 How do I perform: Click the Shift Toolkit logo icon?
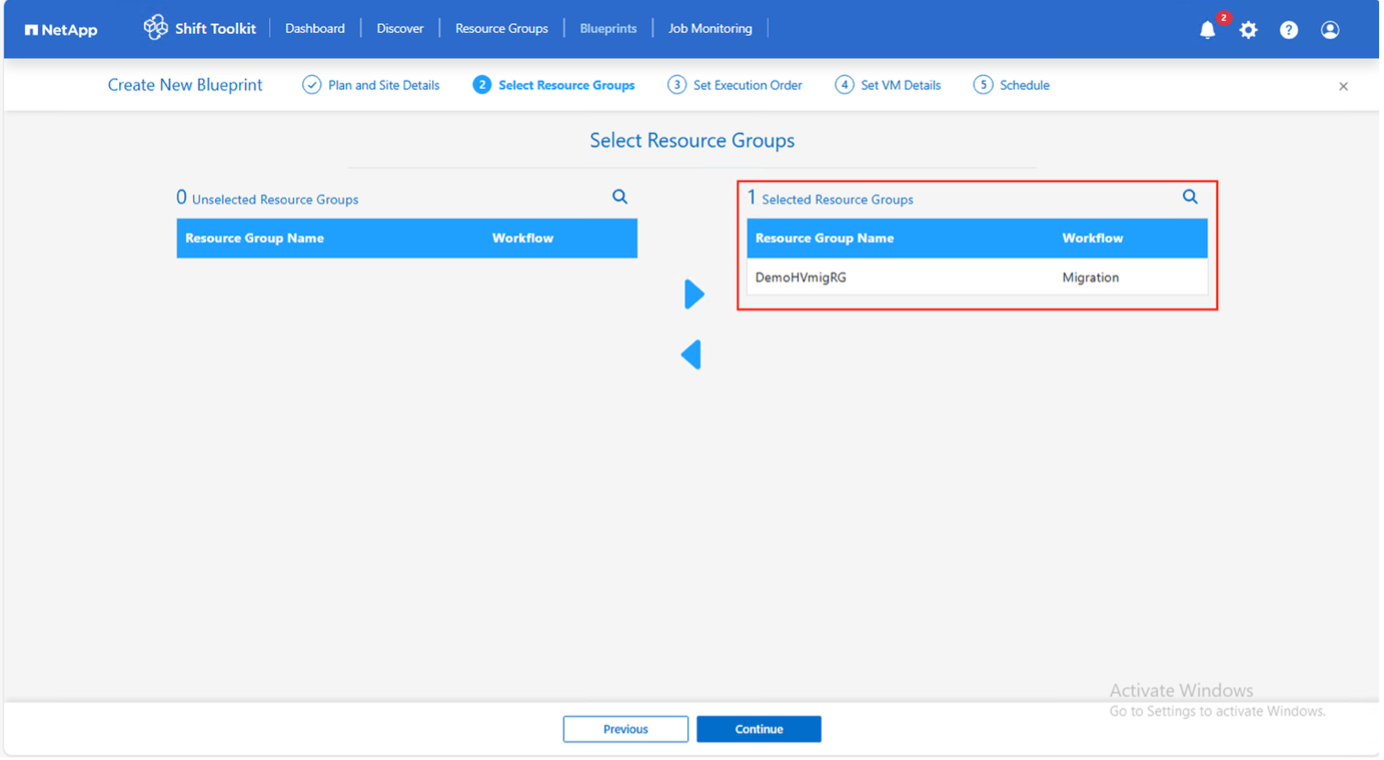click(156, 28)
